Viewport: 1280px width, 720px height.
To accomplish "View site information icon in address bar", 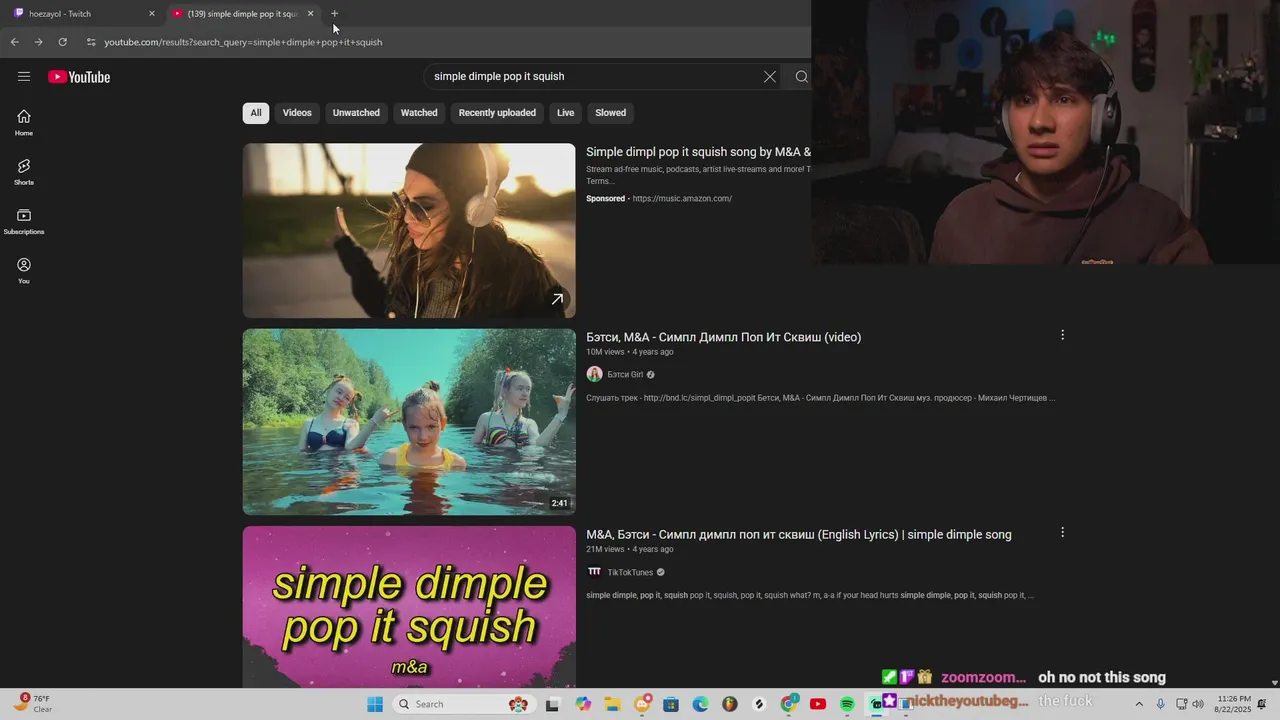I will 91,42.
